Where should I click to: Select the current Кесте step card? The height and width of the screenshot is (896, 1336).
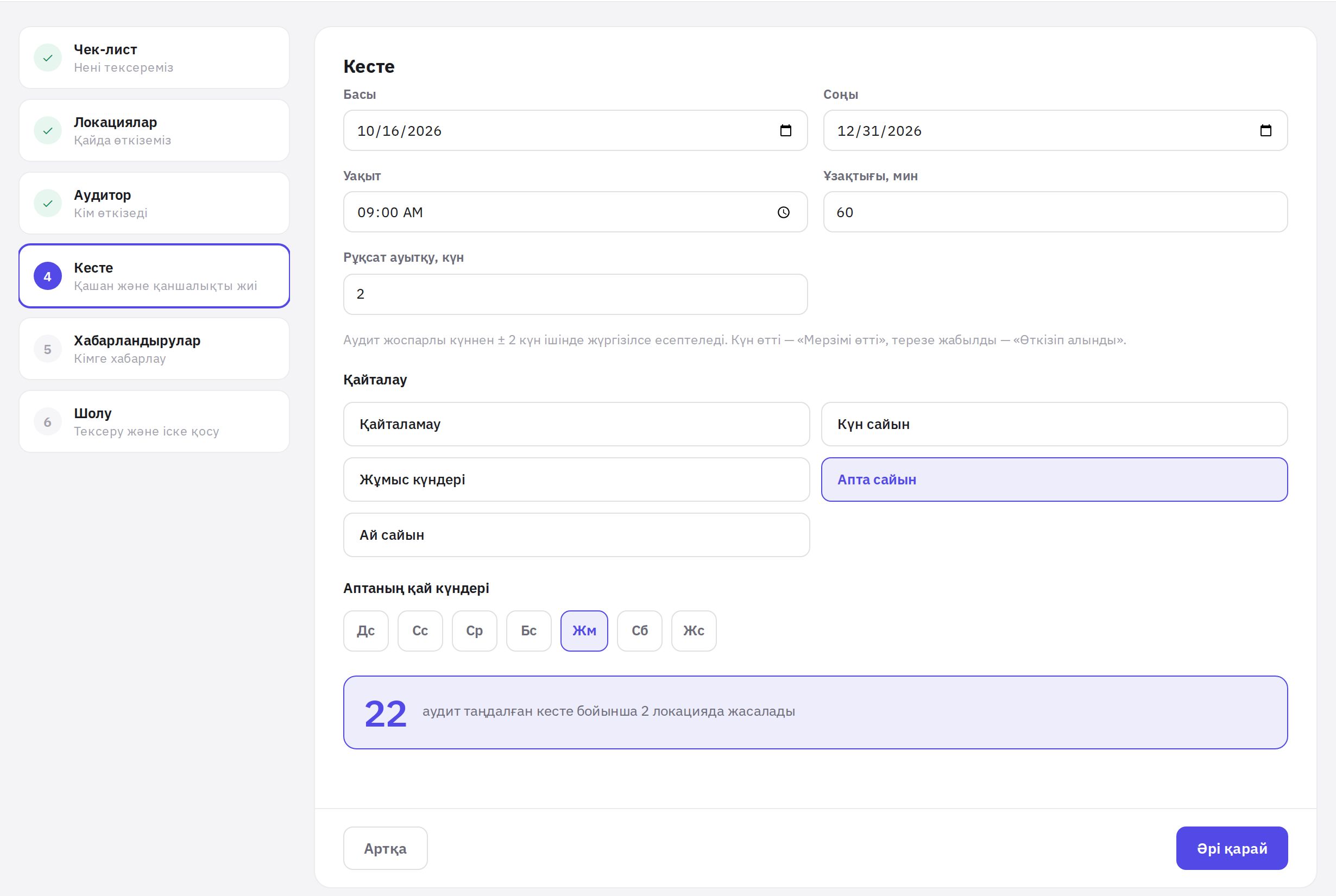[154, 276]
